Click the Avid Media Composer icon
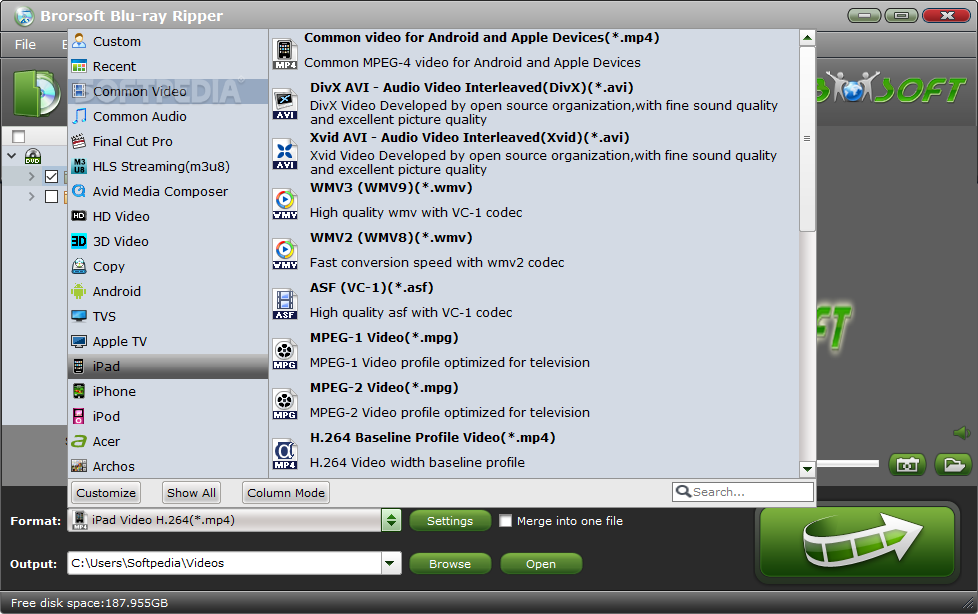Image resolution: width=978 pixels, height=614 pixels. pos(79,191)
